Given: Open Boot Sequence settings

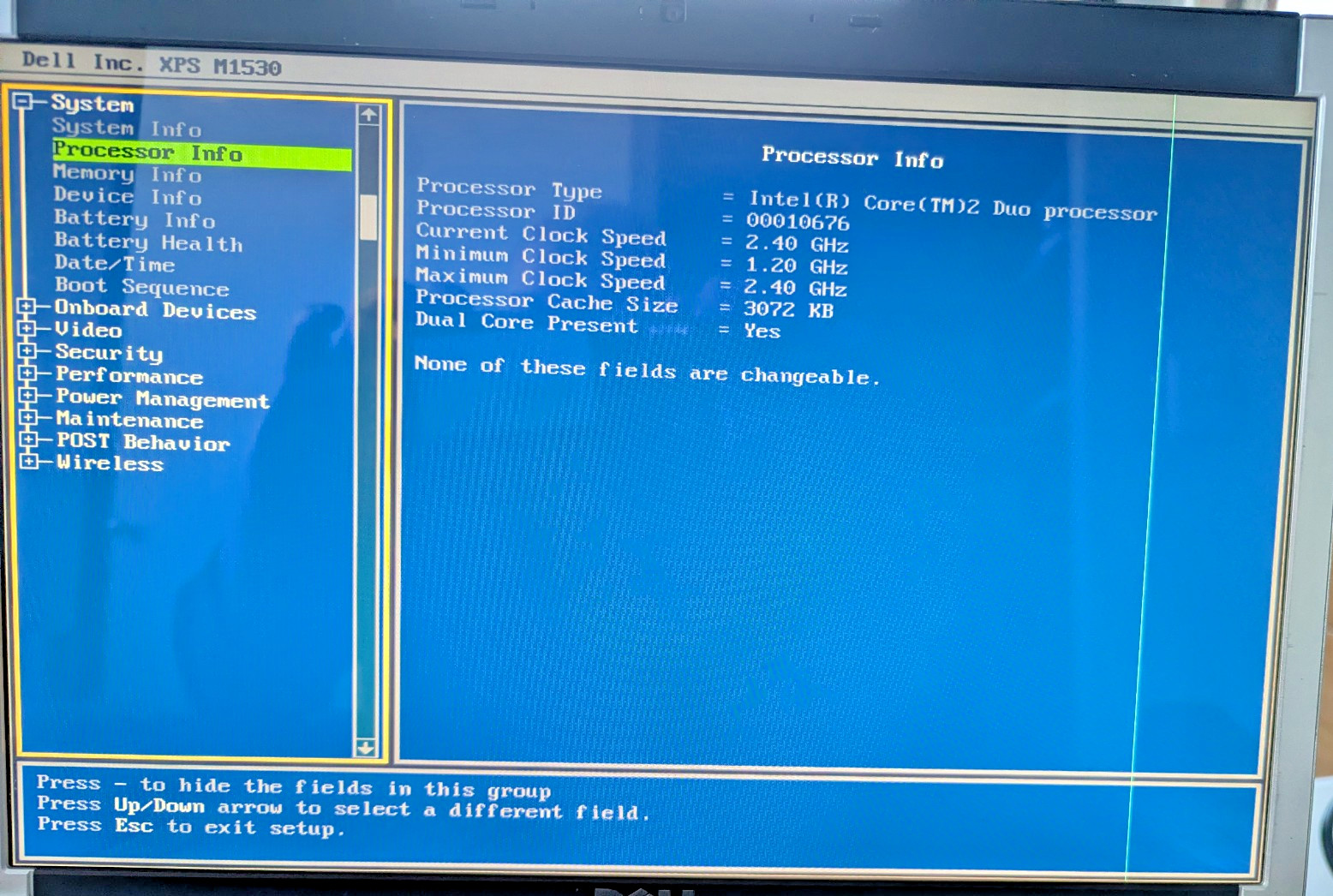Looking at the screenshot, I should click(x=142, y=287).
